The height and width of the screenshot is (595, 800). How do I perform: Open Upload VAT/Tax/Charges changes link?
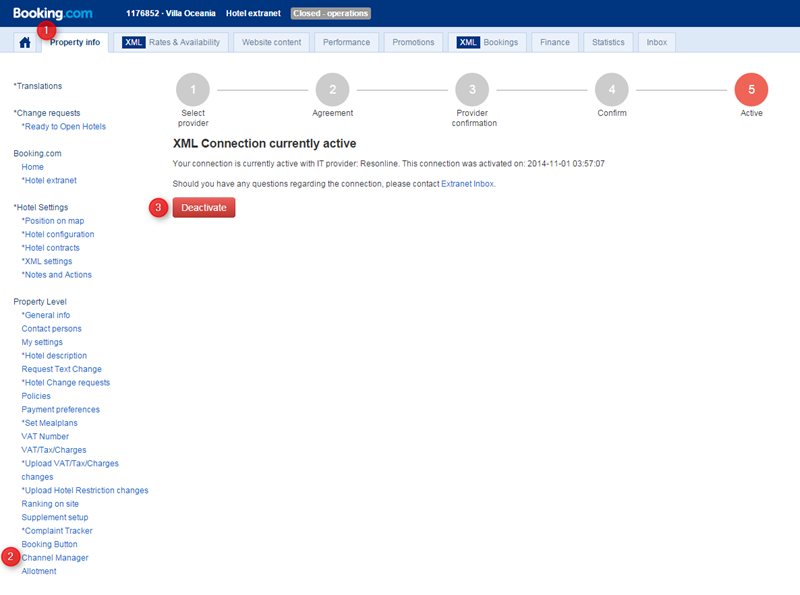[x=70, y=470]
